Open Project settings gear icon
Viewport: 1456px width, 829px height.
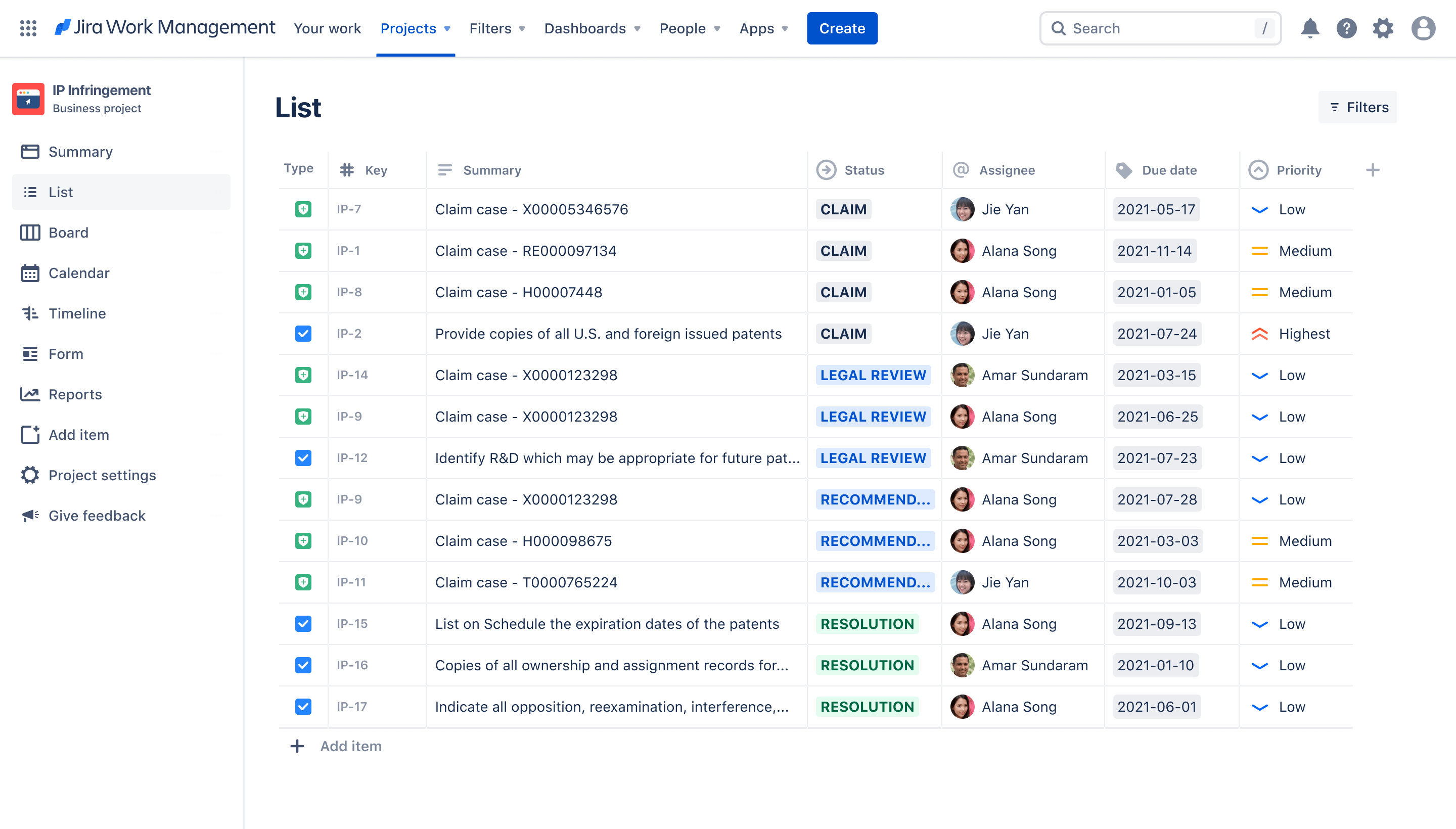[29, 475]
